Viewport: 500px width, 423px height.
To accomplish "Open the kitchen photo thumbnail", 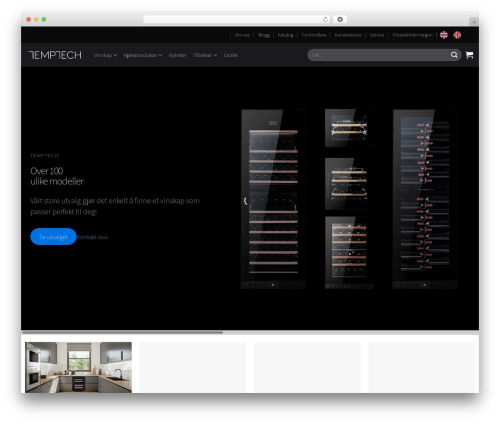I will [x=78, y=367].
